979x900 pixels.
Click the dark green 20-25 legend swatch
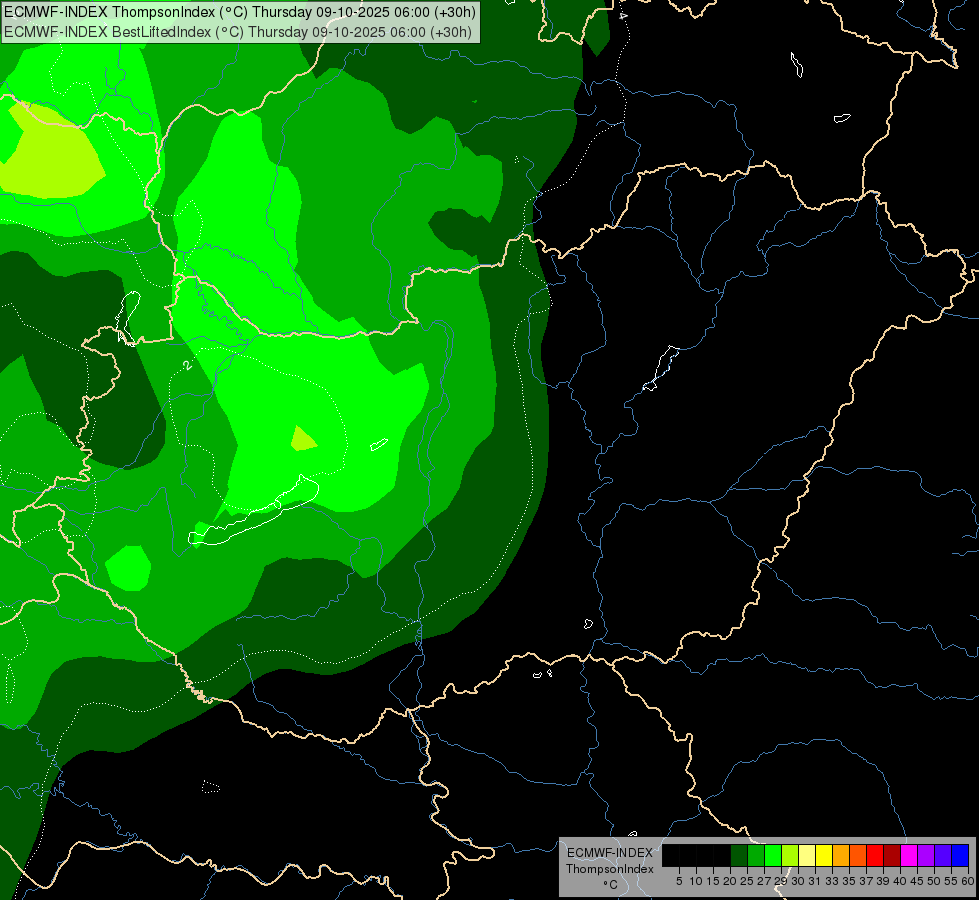[x=739, y=855]
